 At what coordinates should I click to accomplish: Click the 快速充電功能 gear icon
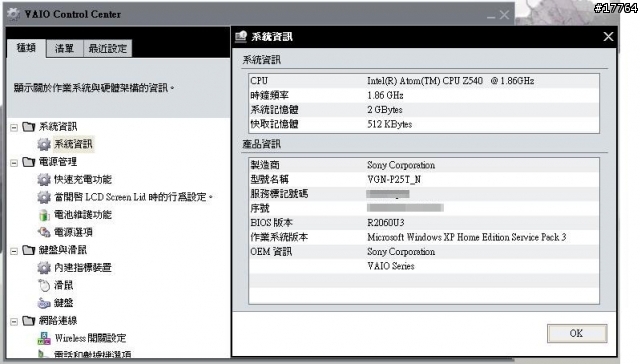click(x=44, y=180)
